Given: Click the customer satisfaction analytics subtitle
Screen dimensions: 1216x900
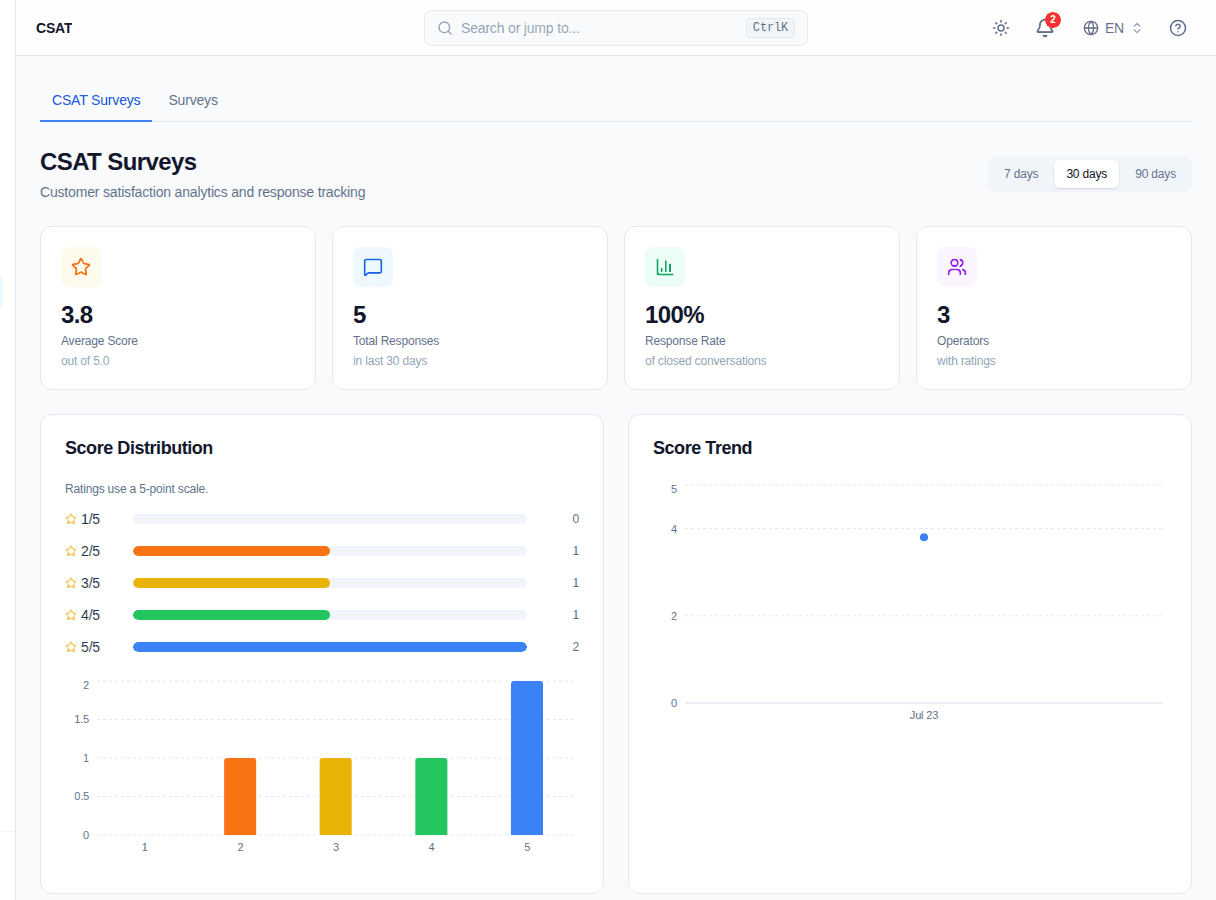Looking at the screenshot, I should [203, 192].
